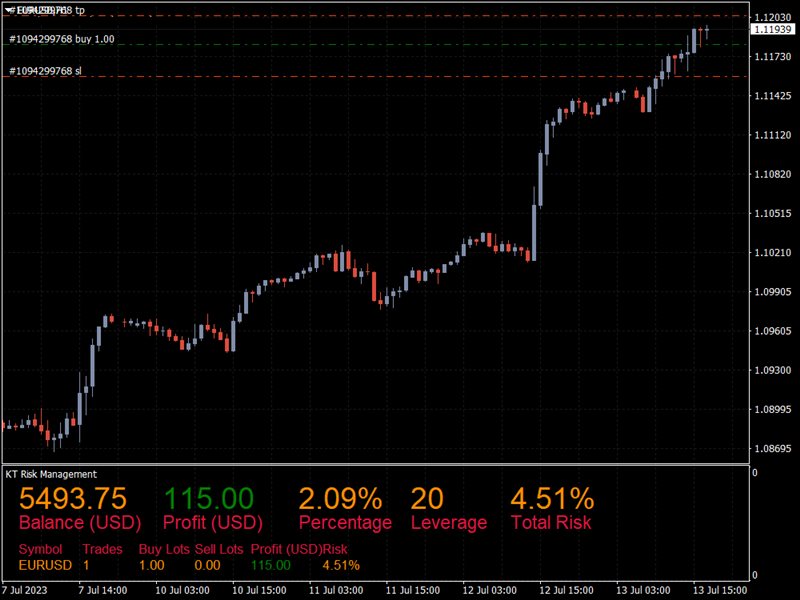Click the '11 Jul 03:00' time axis label
The width and height of the screenshot is (800, 600).
pos(336,590)
